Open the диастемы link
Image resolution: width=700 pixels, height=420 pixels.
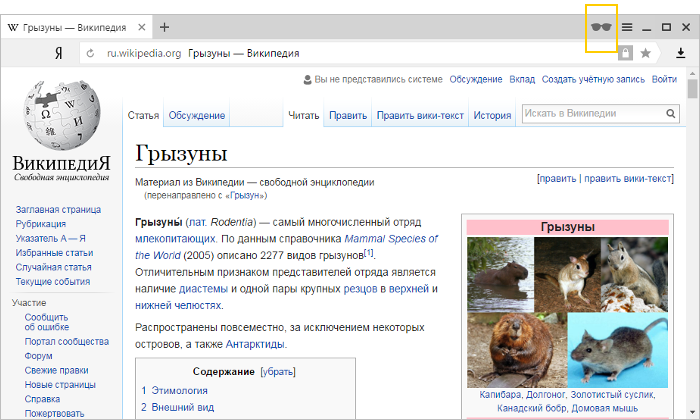(x=203, y=289)
